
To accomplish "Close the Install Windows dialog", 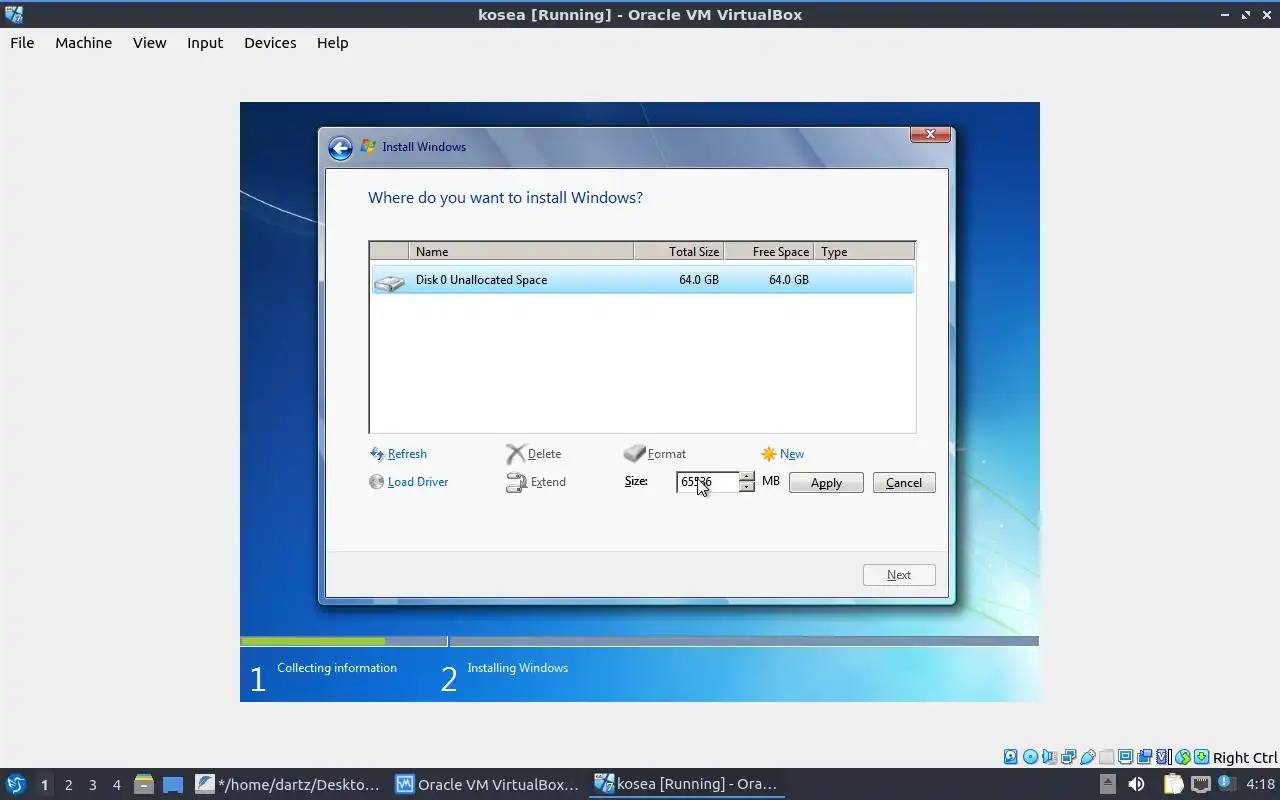I will tap(930, 134).
